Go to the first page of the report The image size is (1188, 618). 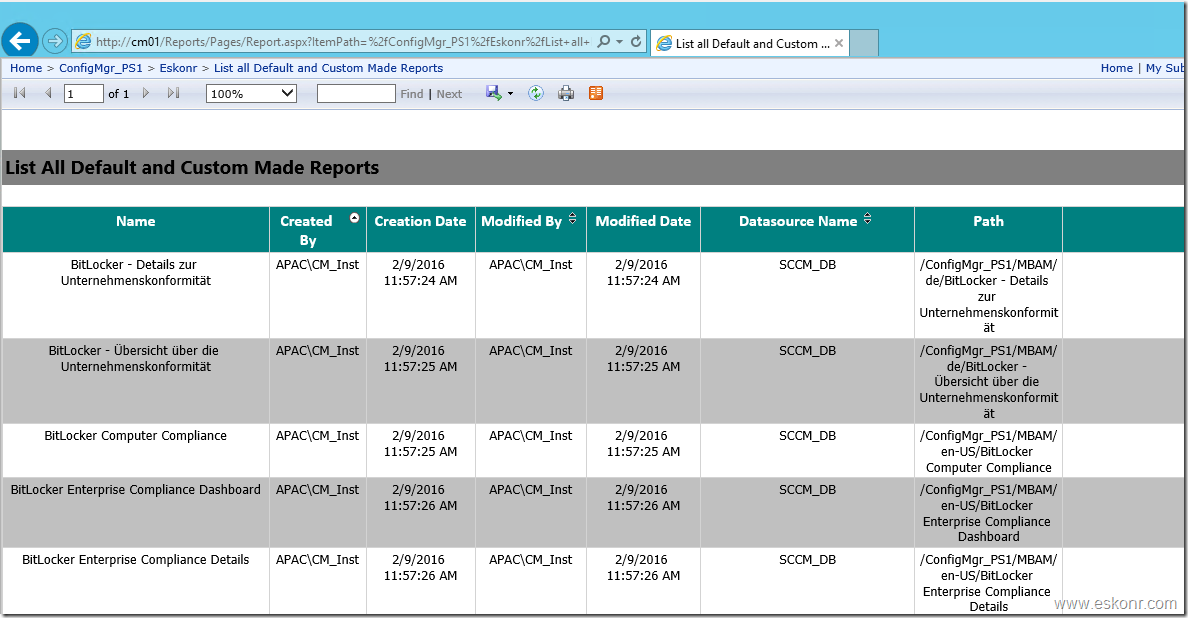point(18,93)
